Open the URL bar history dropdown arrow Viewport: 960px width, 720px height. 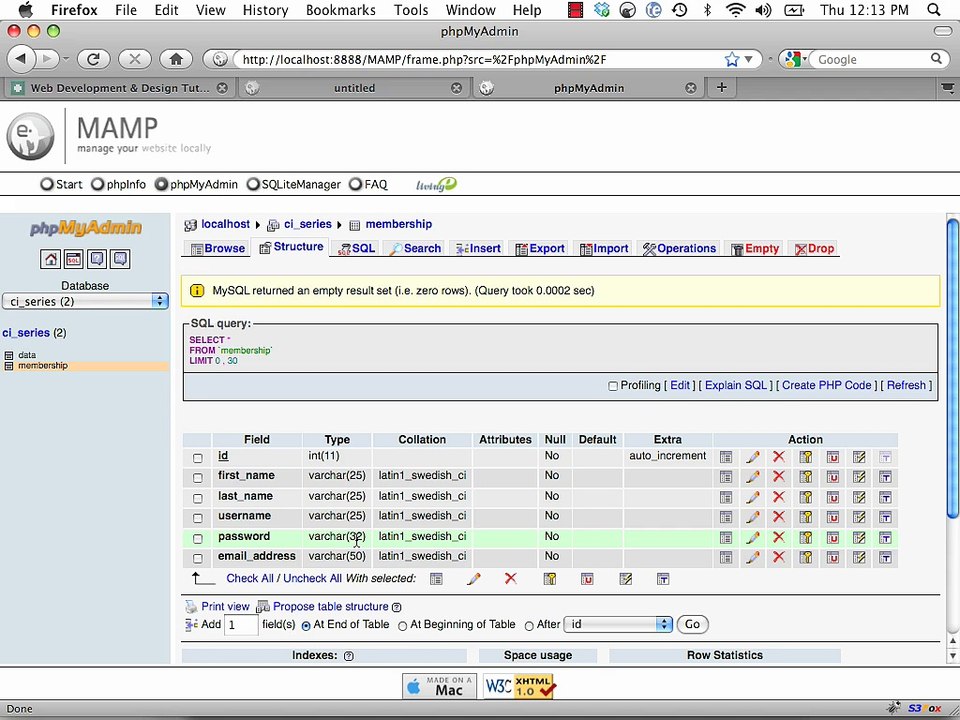pos(748,59)
